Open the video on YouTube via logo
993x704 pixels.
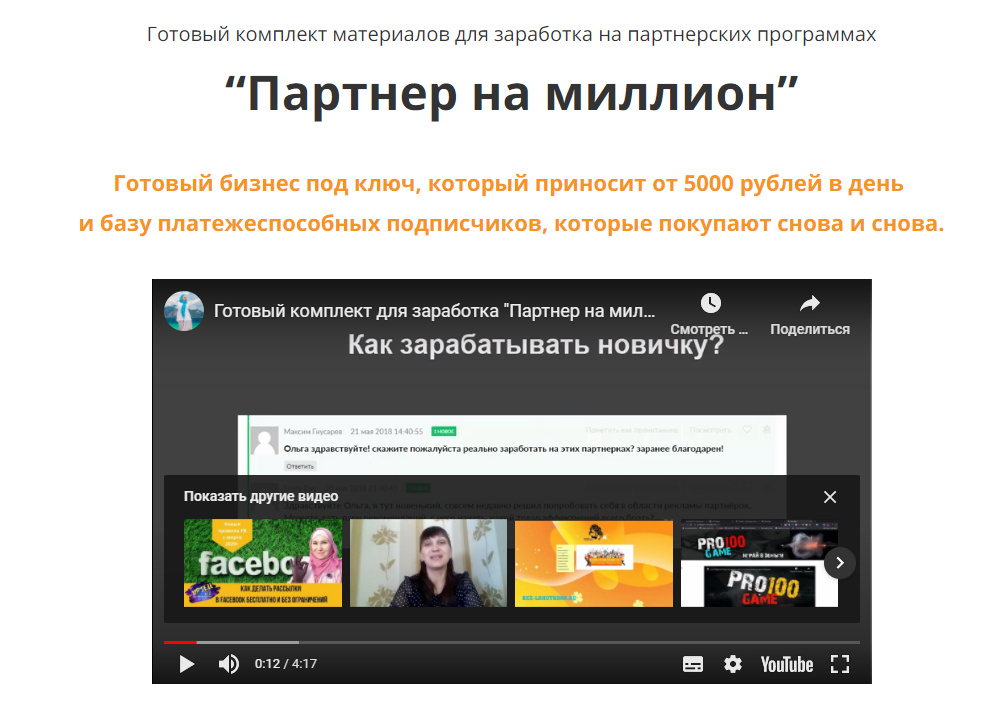pyautogui.click(x=786, y=664)
